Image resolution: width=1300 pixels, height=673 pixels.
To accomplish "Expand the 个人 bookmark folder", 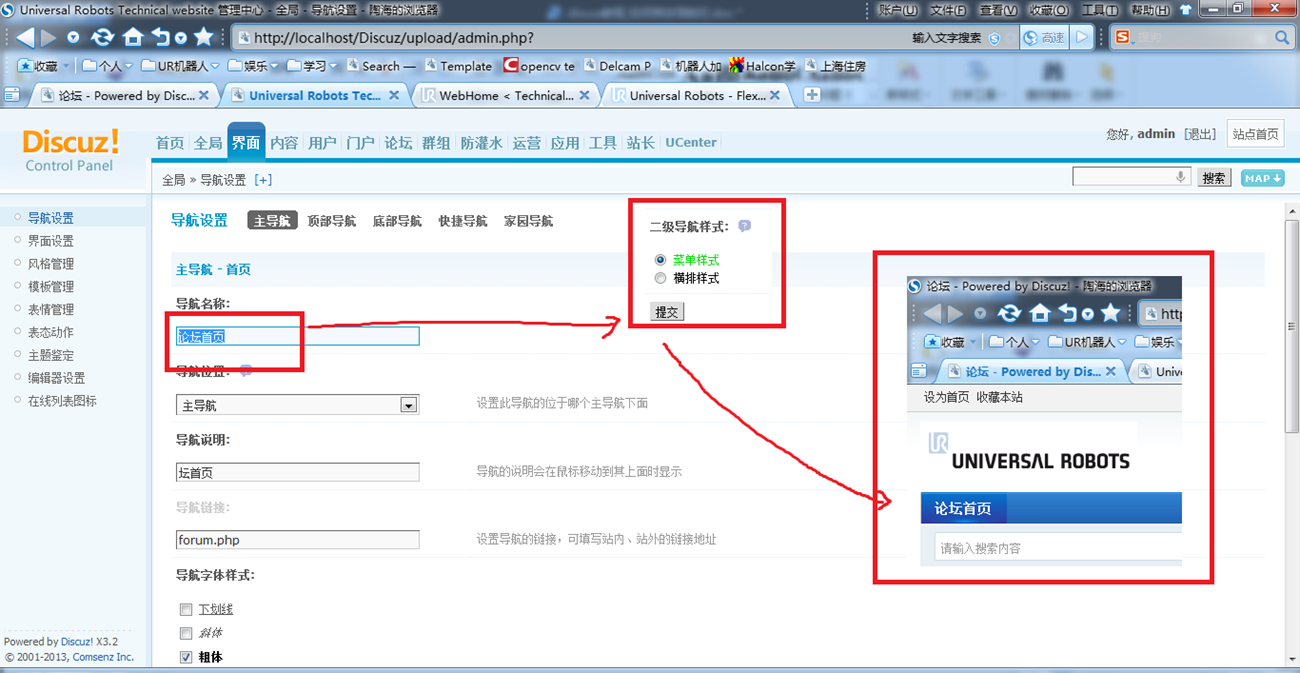I will pyautogui.click(x=127, y=66).
